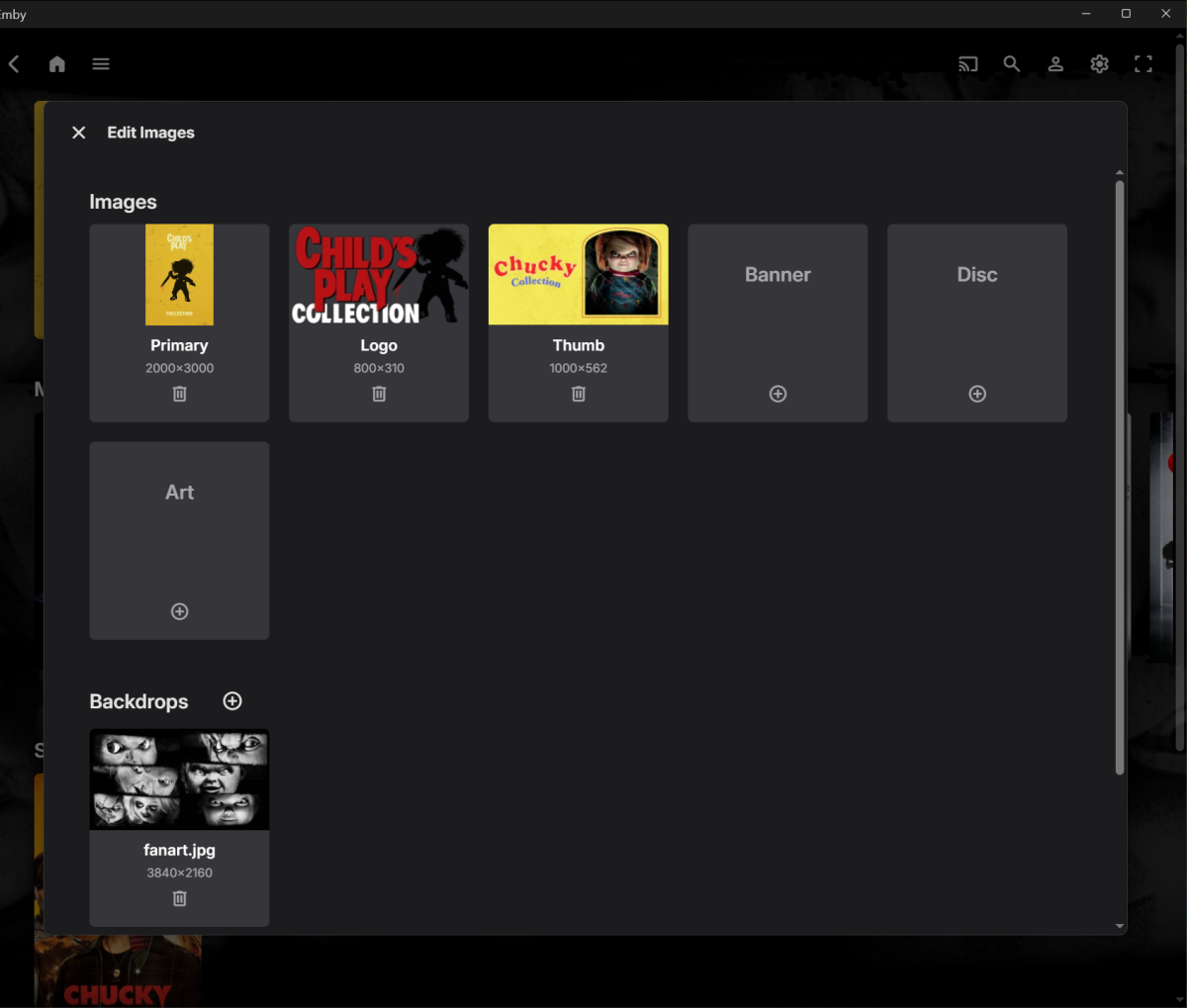Click the 1000×562 dimension text
1187x1008 pixels.
(x=579, y=368)
